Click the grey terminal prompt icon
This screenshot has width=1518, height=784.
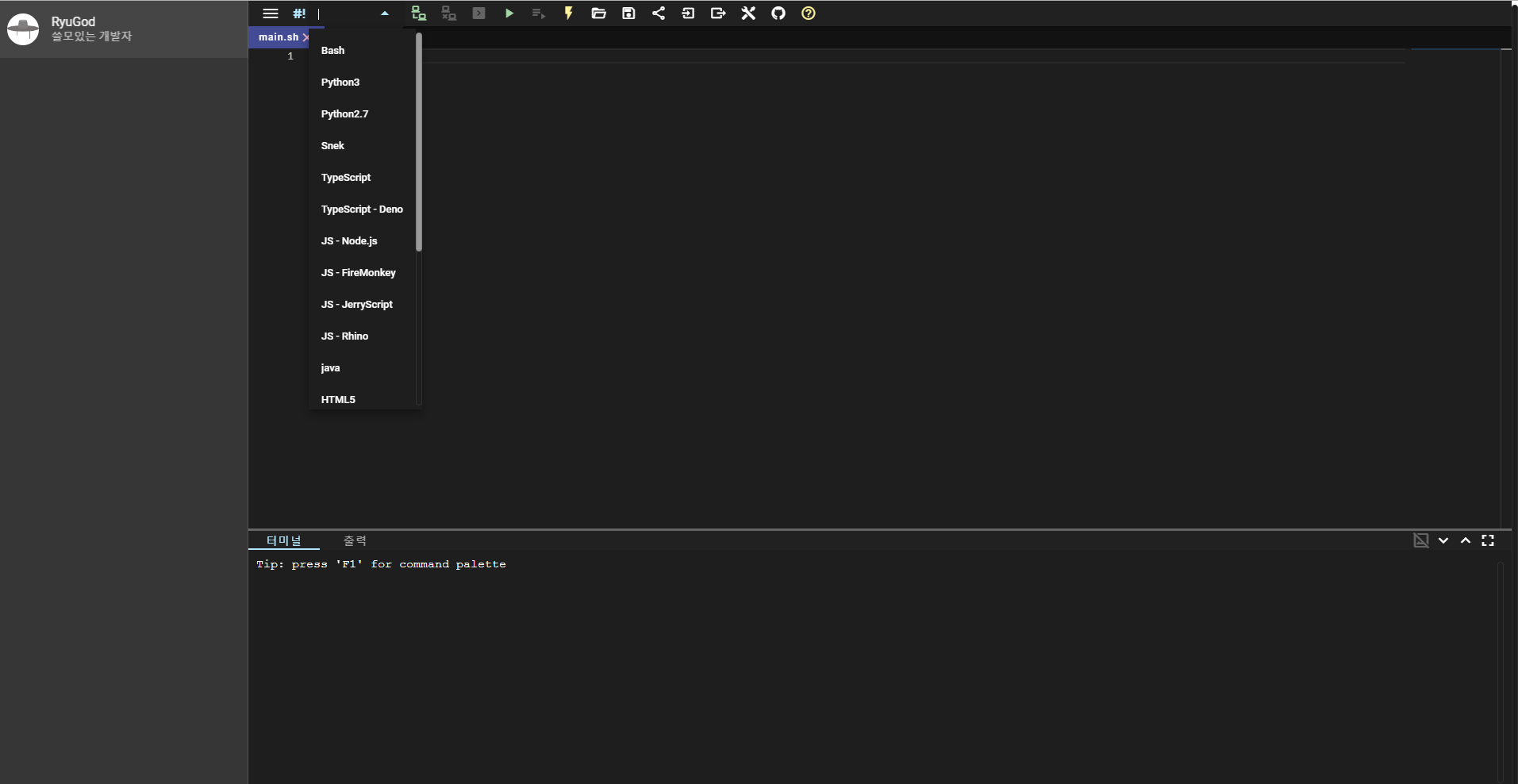click(x=478, y=13)
